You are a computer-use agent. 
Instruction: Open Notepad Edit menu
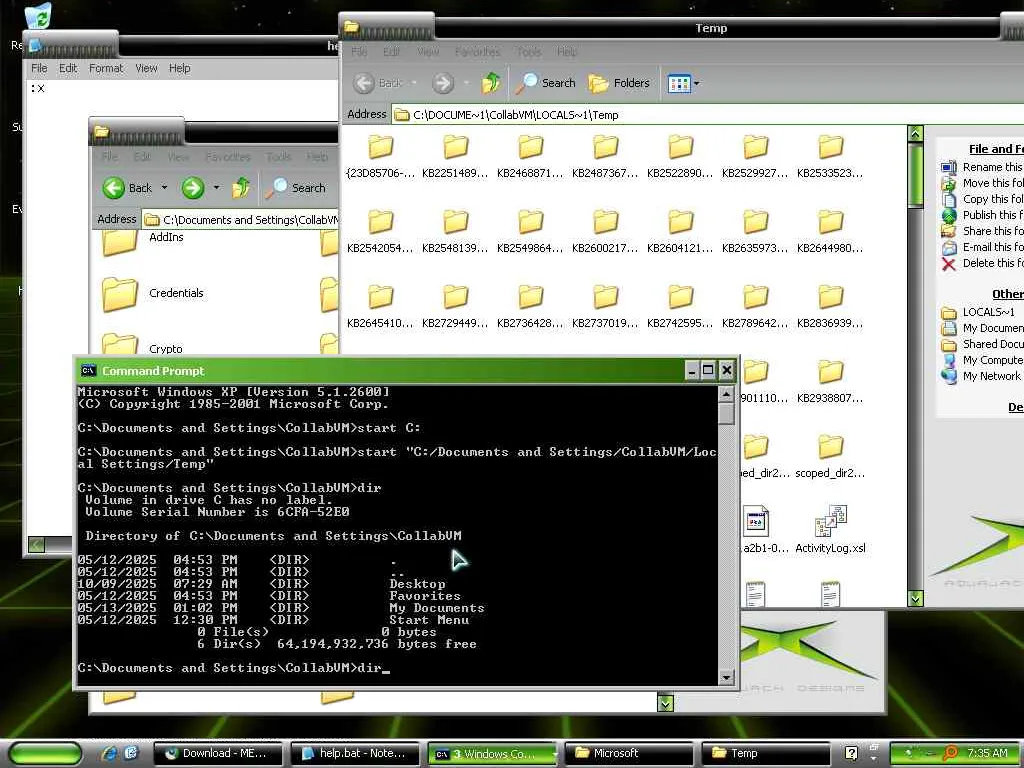click(68, 68)
